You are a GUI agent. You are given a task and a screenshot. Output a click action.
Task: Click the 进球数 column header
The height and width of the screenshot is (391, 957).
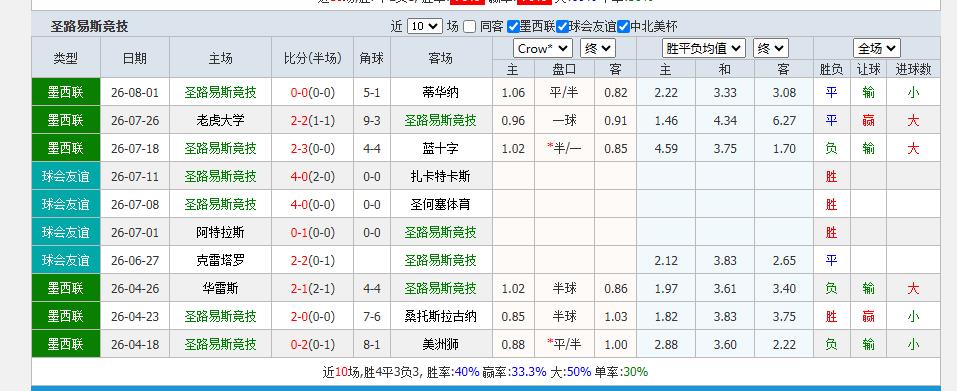point(913,70)
